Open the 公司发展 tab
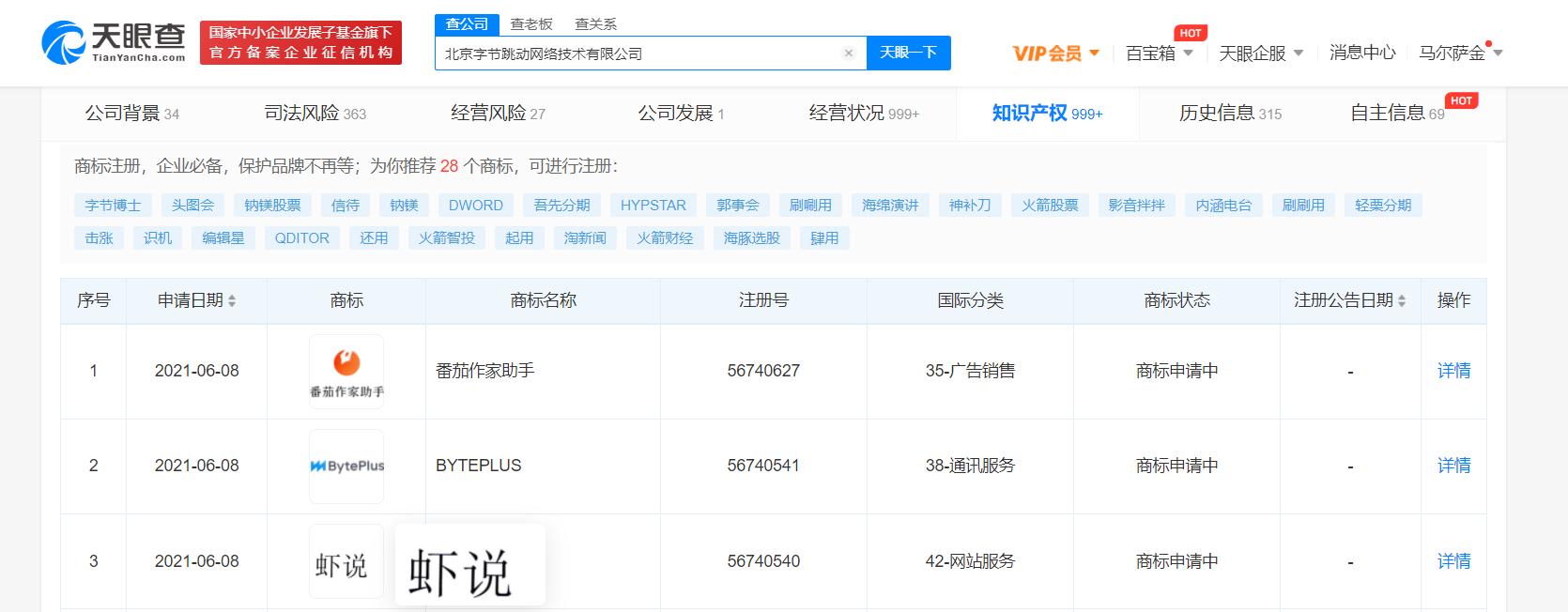This screenshot has height=612, width=1568. tap(682, 114)
